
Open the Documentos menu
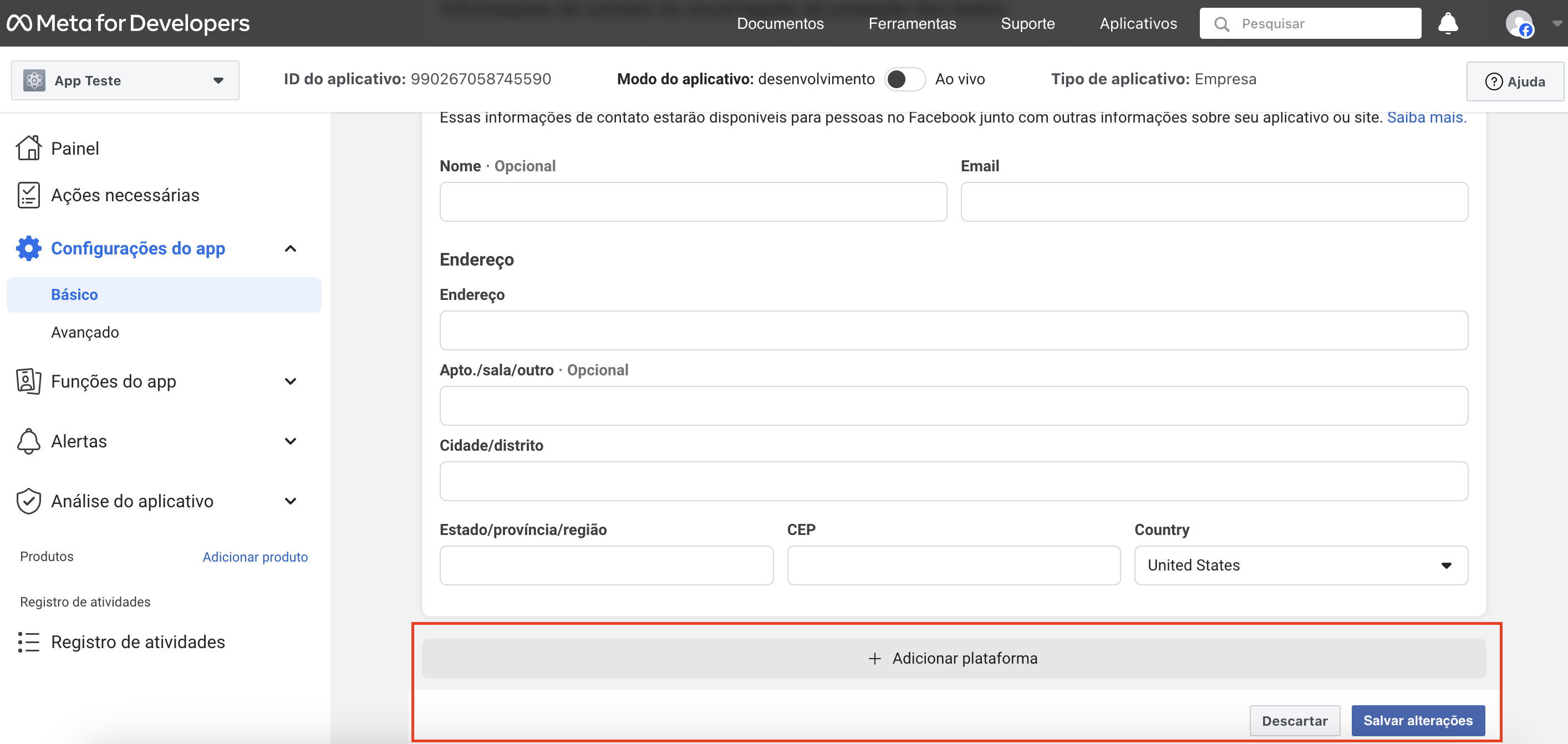[x=780, y=23]
